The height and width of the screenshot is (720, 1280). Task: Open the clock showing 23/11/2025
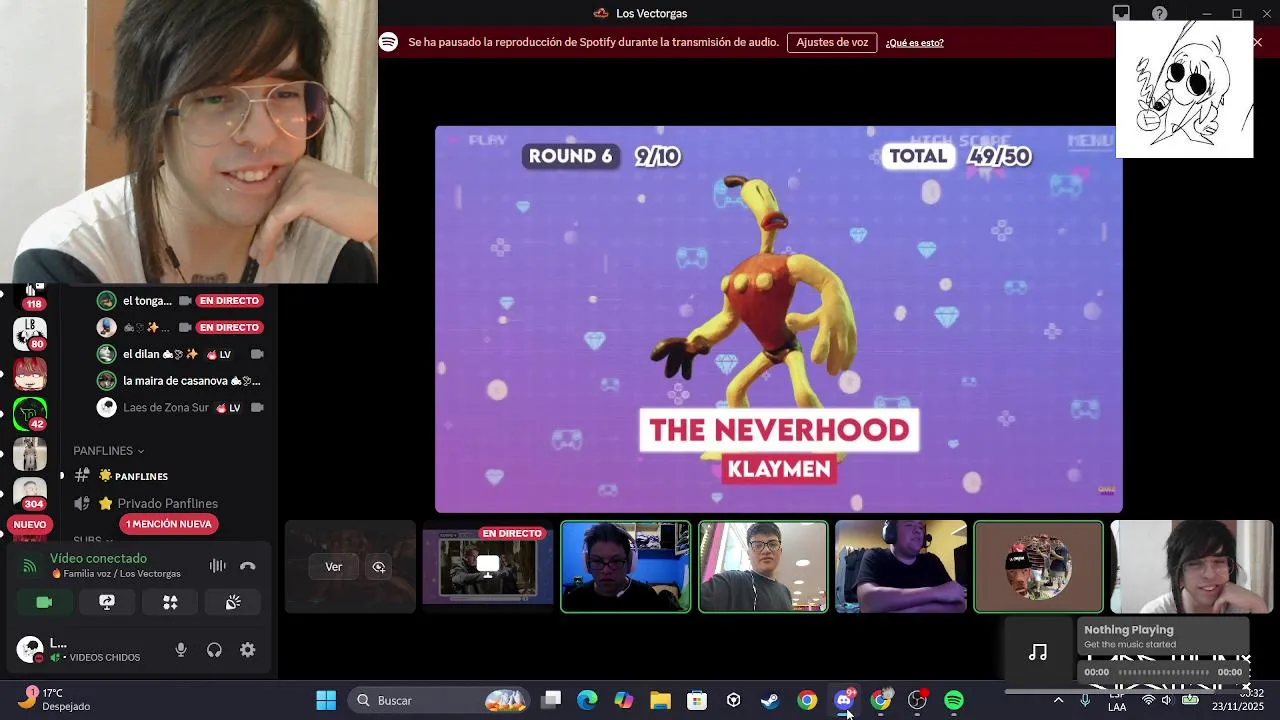click(1238, 700)
